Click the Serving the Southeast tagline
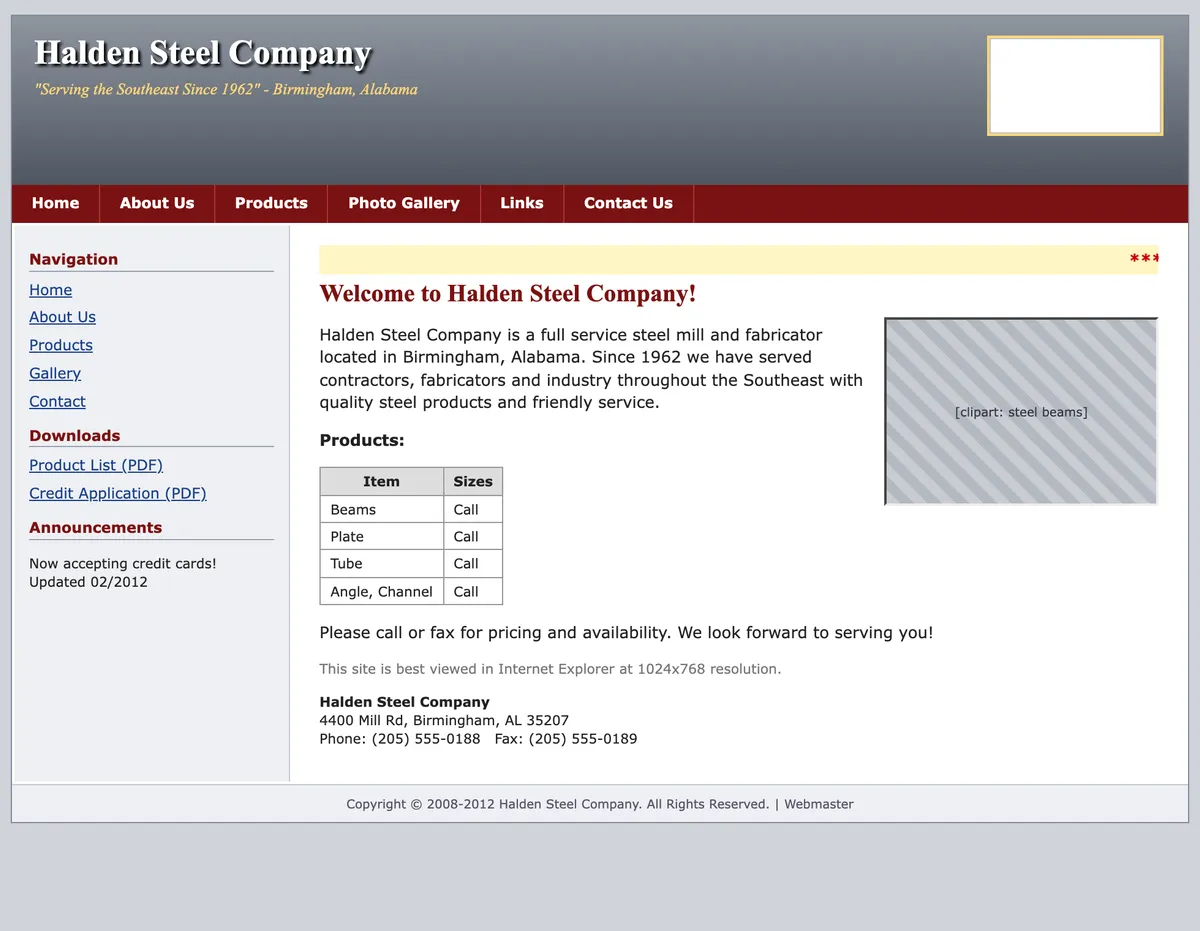Viewport: 1200px width, 931px height. [226, 89]
